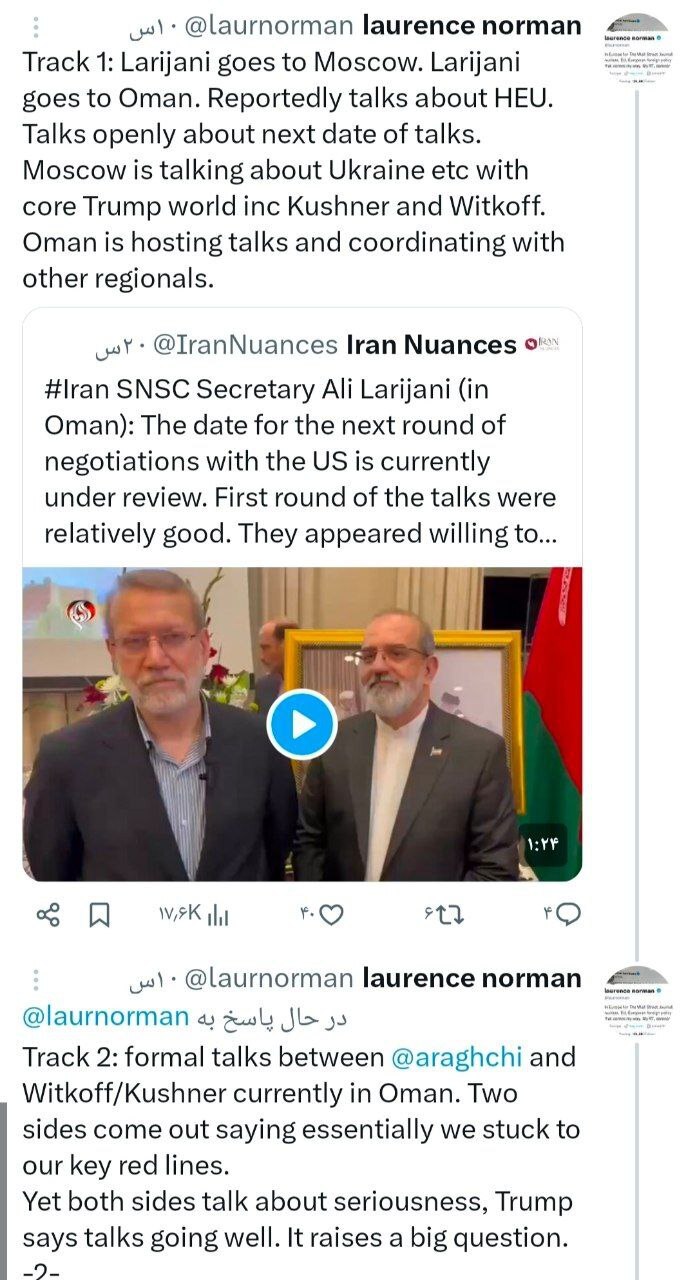This screenshot has height=1280, width=695.
Task: Play the Larijani video
Action: pos(302,724)
